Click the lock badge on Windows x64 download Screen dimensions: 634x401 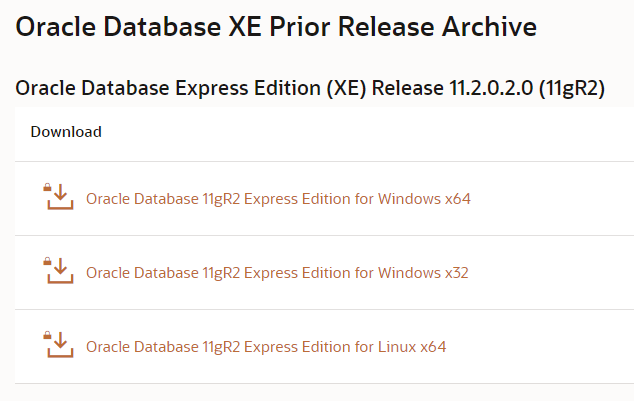pyautogui.click(x=47, y=187)
